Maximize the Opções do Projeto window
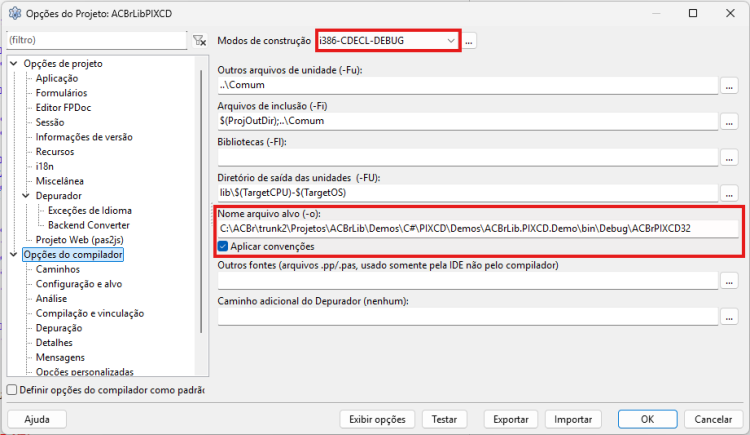This screenshot has height=435, width=750. pyautogui.click(x=693, y=13)
